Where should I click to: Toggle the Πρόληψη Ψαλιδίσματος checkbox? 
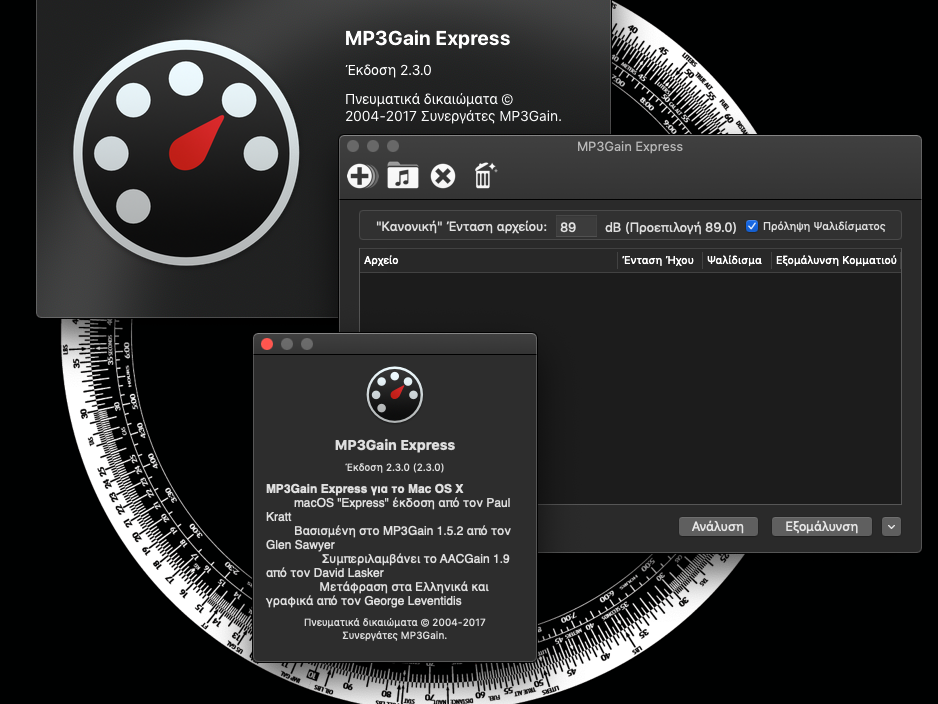click(752, 226)
